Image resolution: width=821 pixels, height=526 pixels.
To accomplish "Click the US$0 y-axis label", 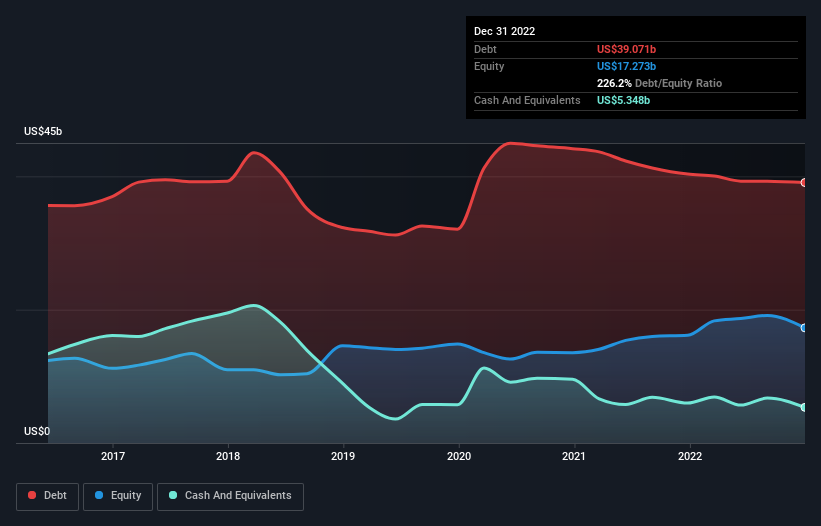I will point(37,431).
